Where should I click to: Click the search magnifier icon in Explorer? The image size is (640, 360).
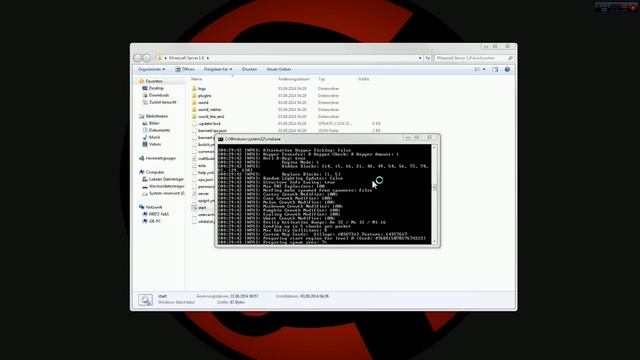[510, 58]
